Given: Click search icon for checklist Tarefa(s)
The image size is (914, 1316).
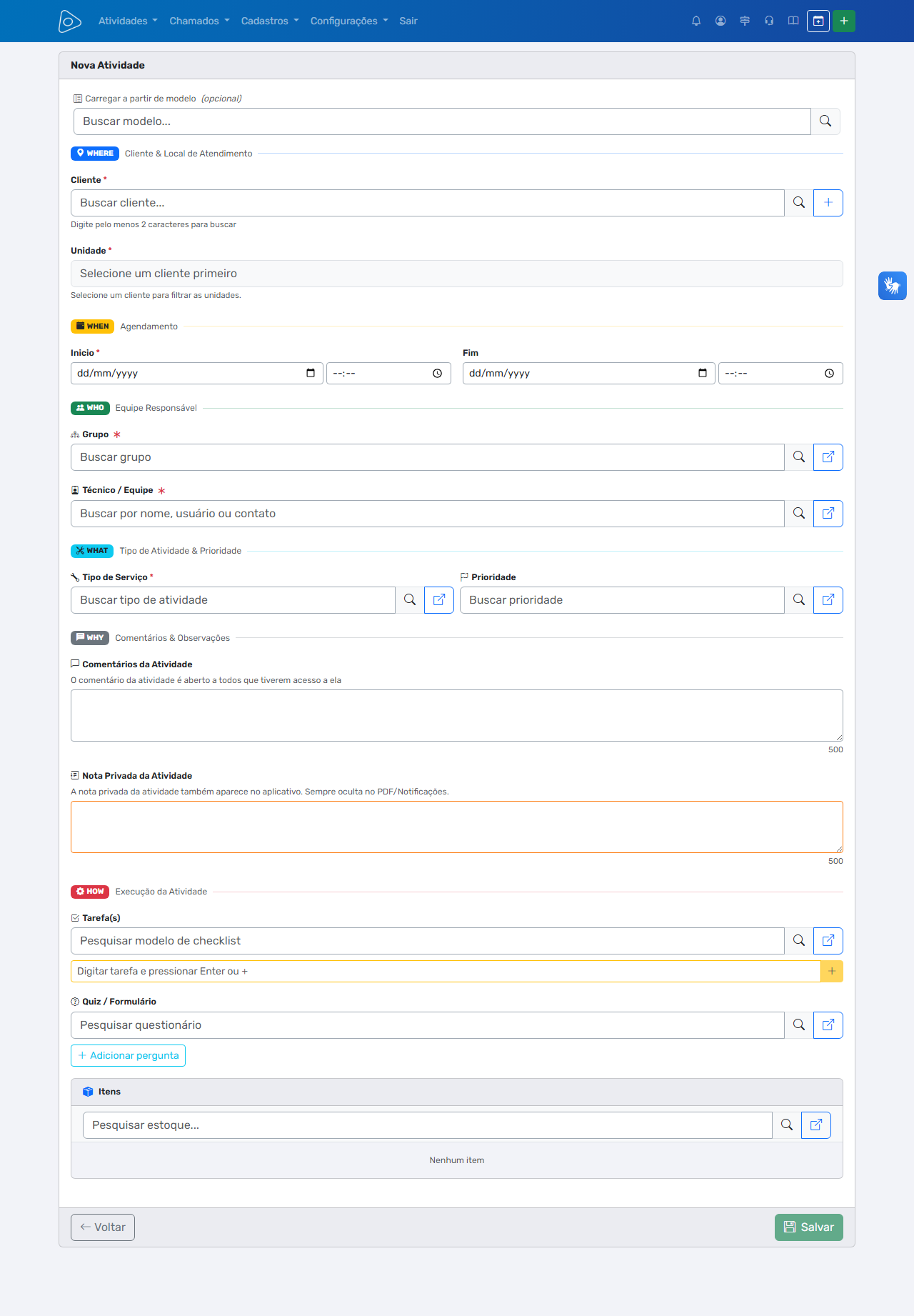Looking at the screenshot, I should point(799,941).
